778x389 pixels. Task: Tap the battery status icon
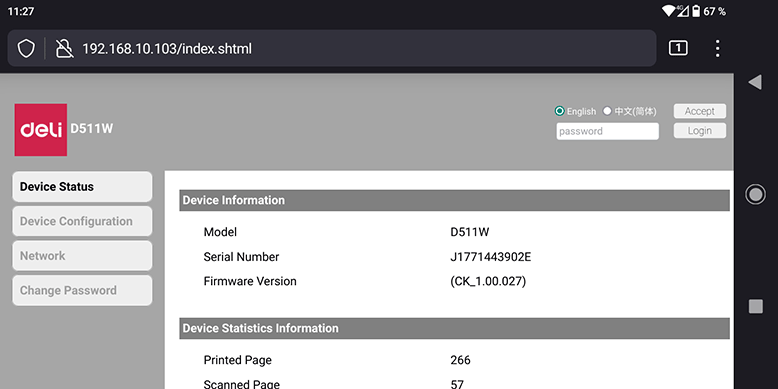(696, 11)
